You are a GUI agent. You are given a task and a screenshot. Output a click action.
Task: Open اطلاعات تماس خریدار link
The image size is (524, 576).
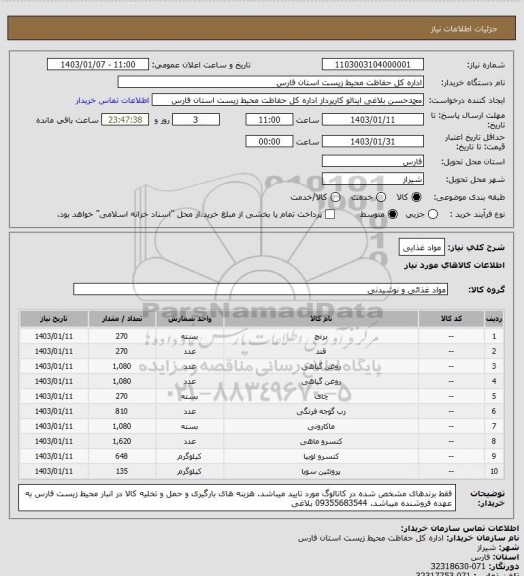coord(112,100)
